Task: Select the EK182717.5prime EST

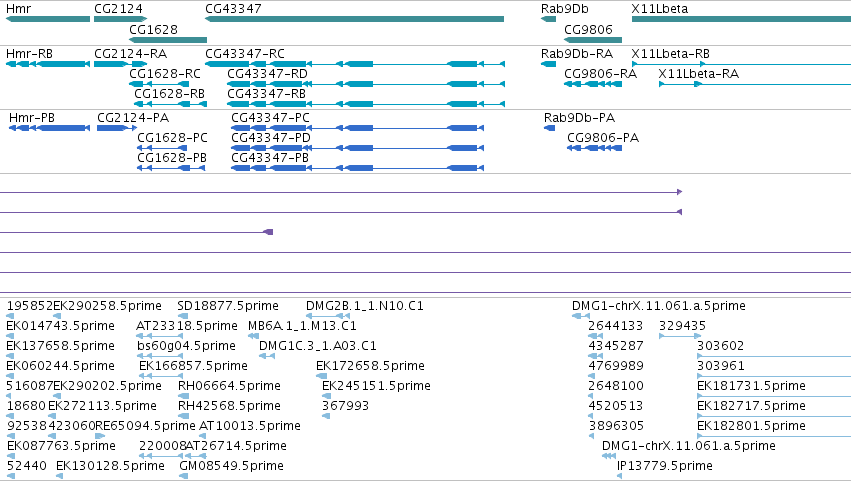Action: [774, 416]
